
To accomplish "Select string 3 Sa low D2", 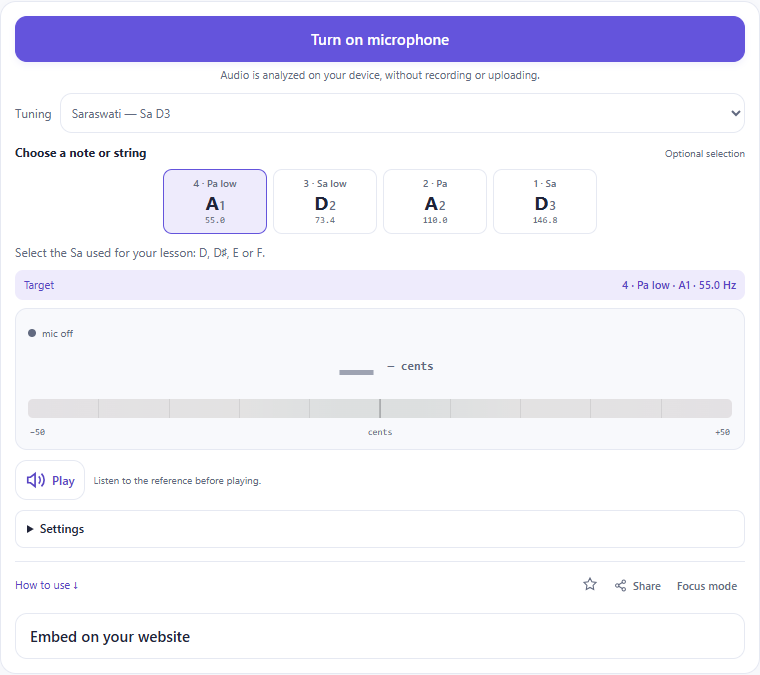I will pos(325,201).
